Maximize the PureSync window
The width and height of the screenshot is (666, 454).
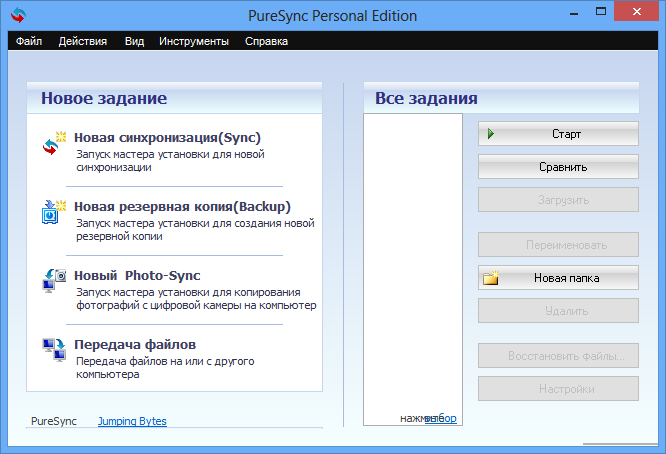601,12
